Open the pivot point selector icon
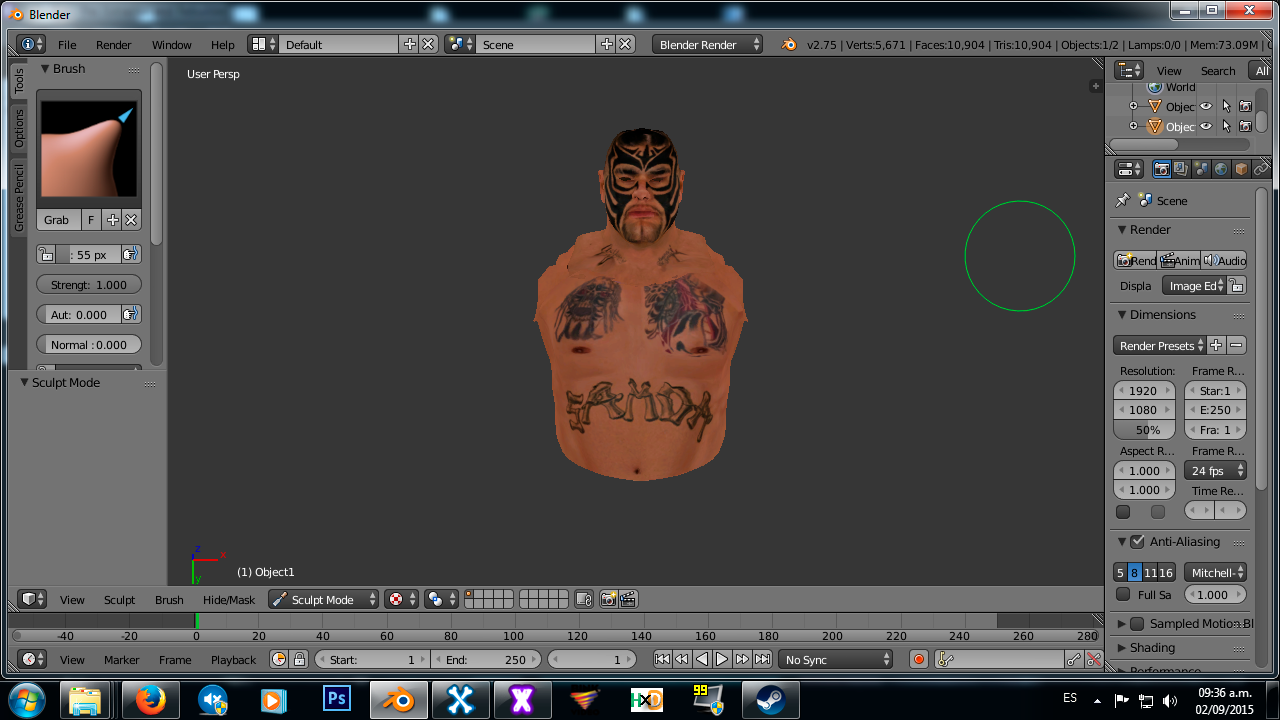Screen dimensions: 1280x720 402,599
